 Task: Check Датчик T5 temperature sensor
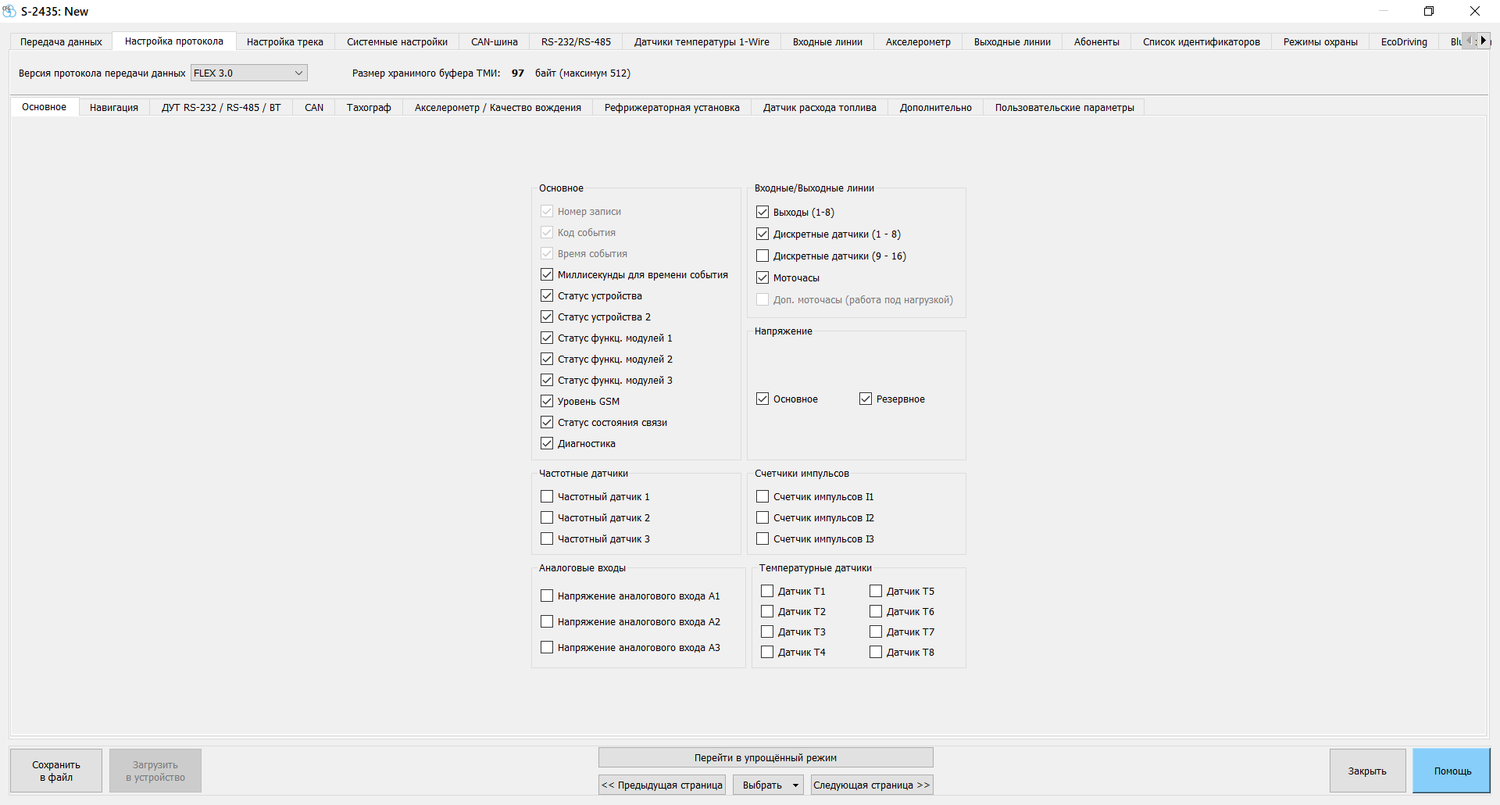(x=876, y=591)
